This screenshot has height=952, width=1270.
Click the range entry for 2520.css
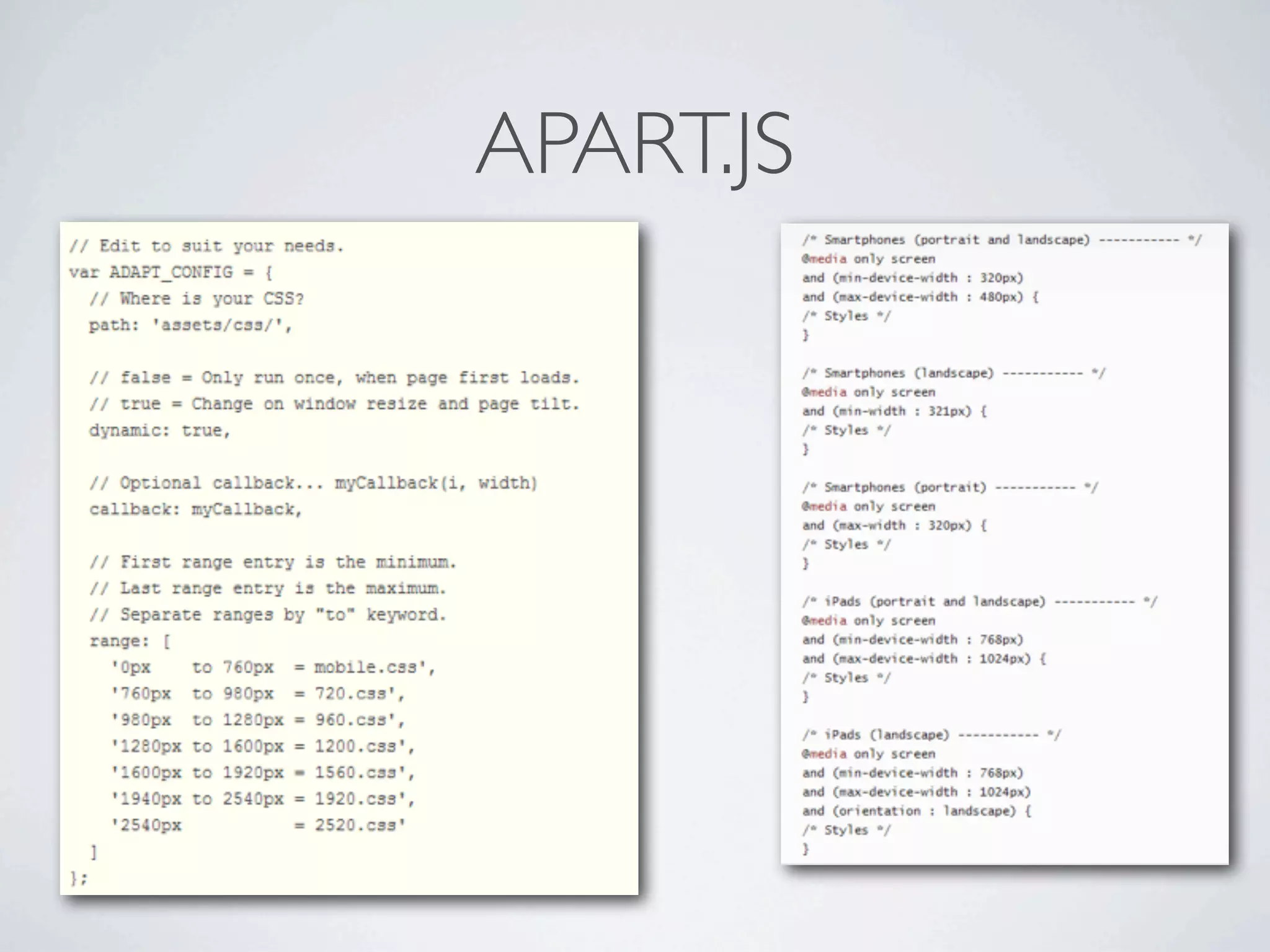258,826
